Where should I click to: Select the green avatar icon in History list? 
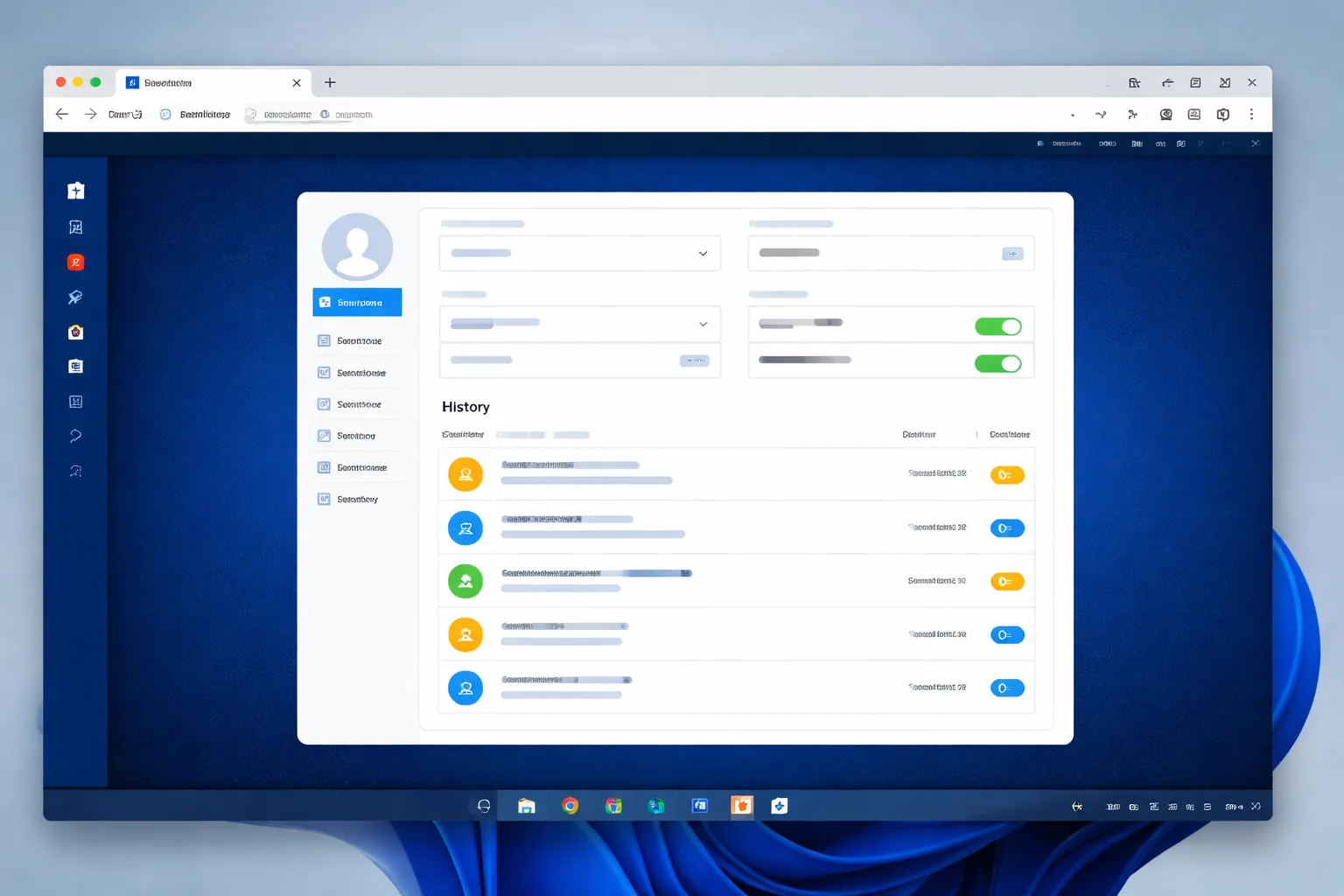[465, 581]
